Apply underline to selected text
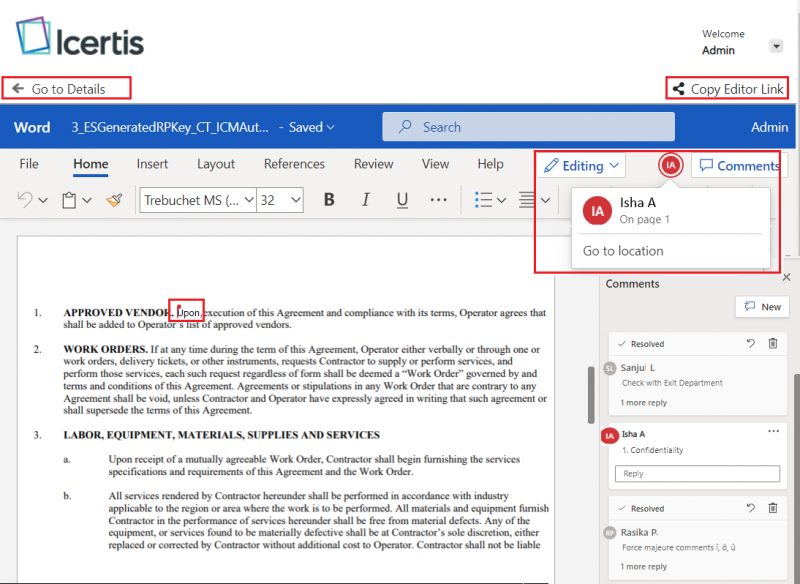800x584 pixels. pyautogui.click(x=401, y=200)
